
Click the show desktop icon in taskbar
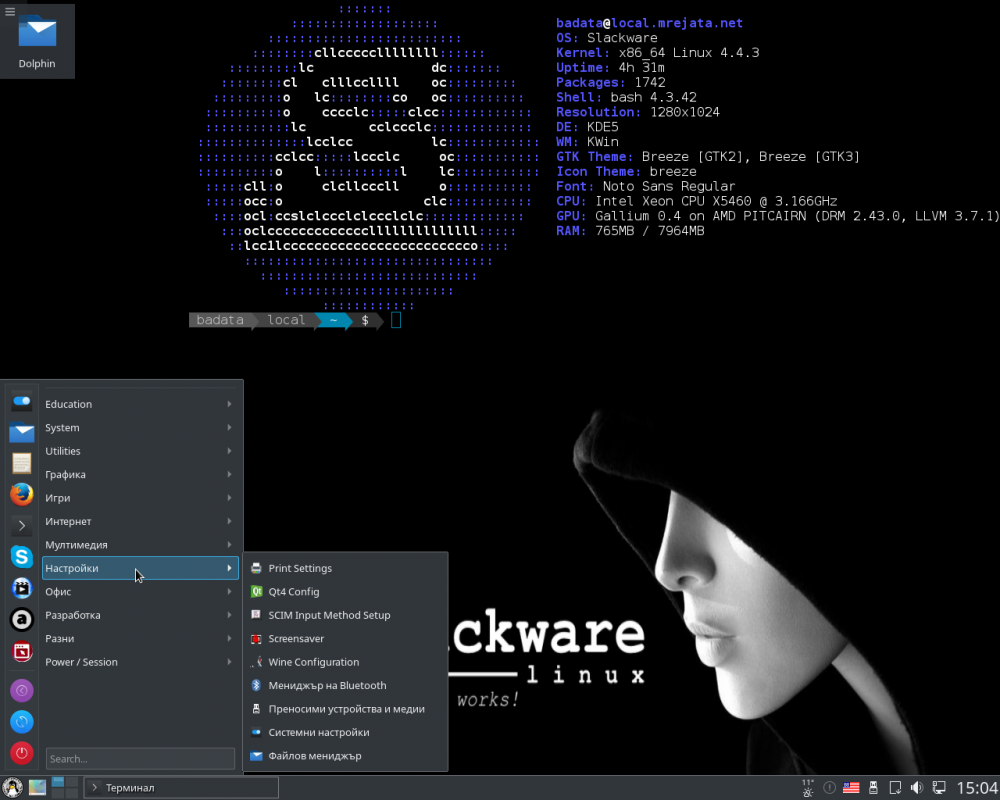pos(37,788)
